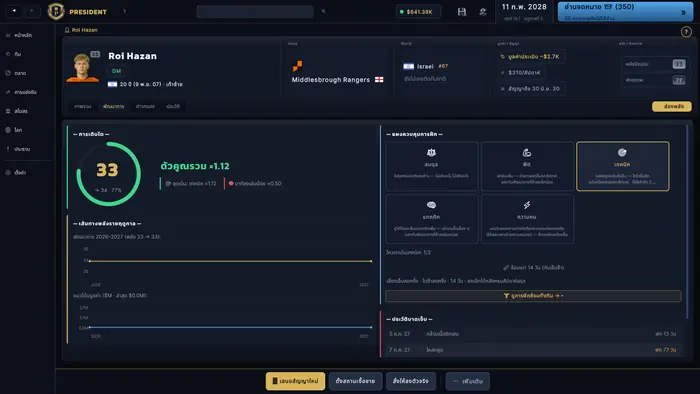Viewport: 700px width, 394px height.
Task: Click the date 11 ก.พ. 2028
Action: click(524, 7)
